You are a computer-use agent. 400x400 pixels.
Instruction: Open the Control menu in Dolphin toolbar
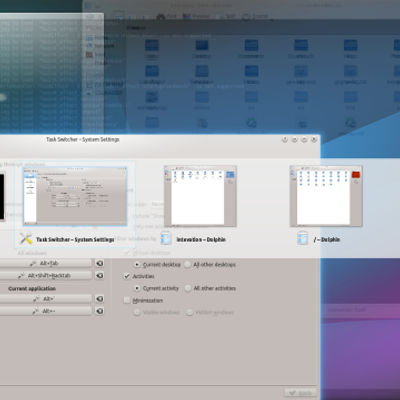point(255,16)
